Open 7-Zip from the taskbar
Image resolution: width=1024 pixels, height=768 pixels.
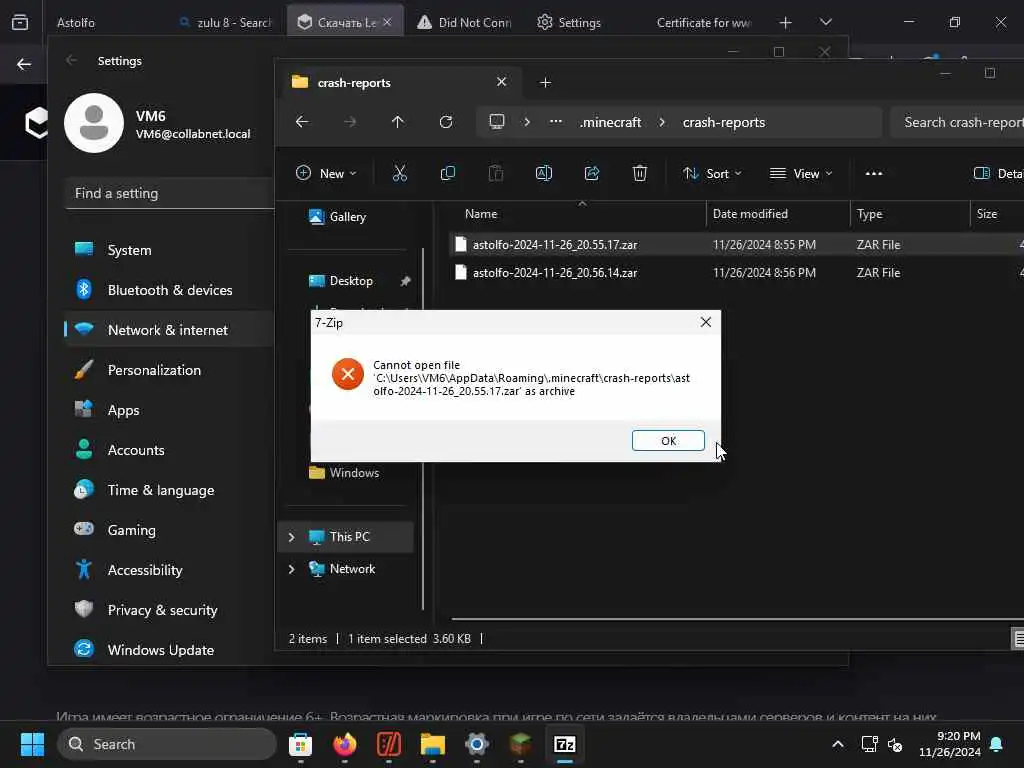[565, 744]
